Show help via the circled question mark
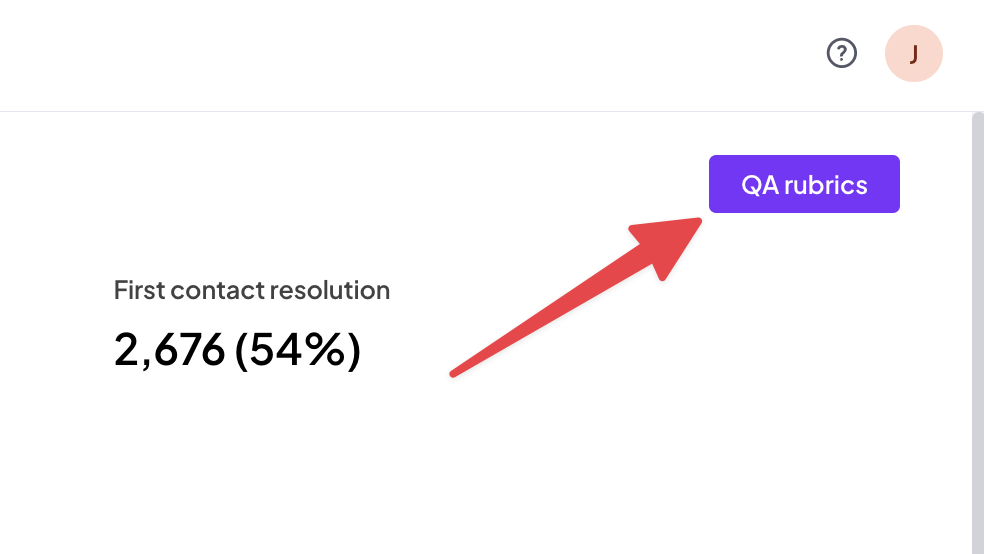 pos(842,53)
